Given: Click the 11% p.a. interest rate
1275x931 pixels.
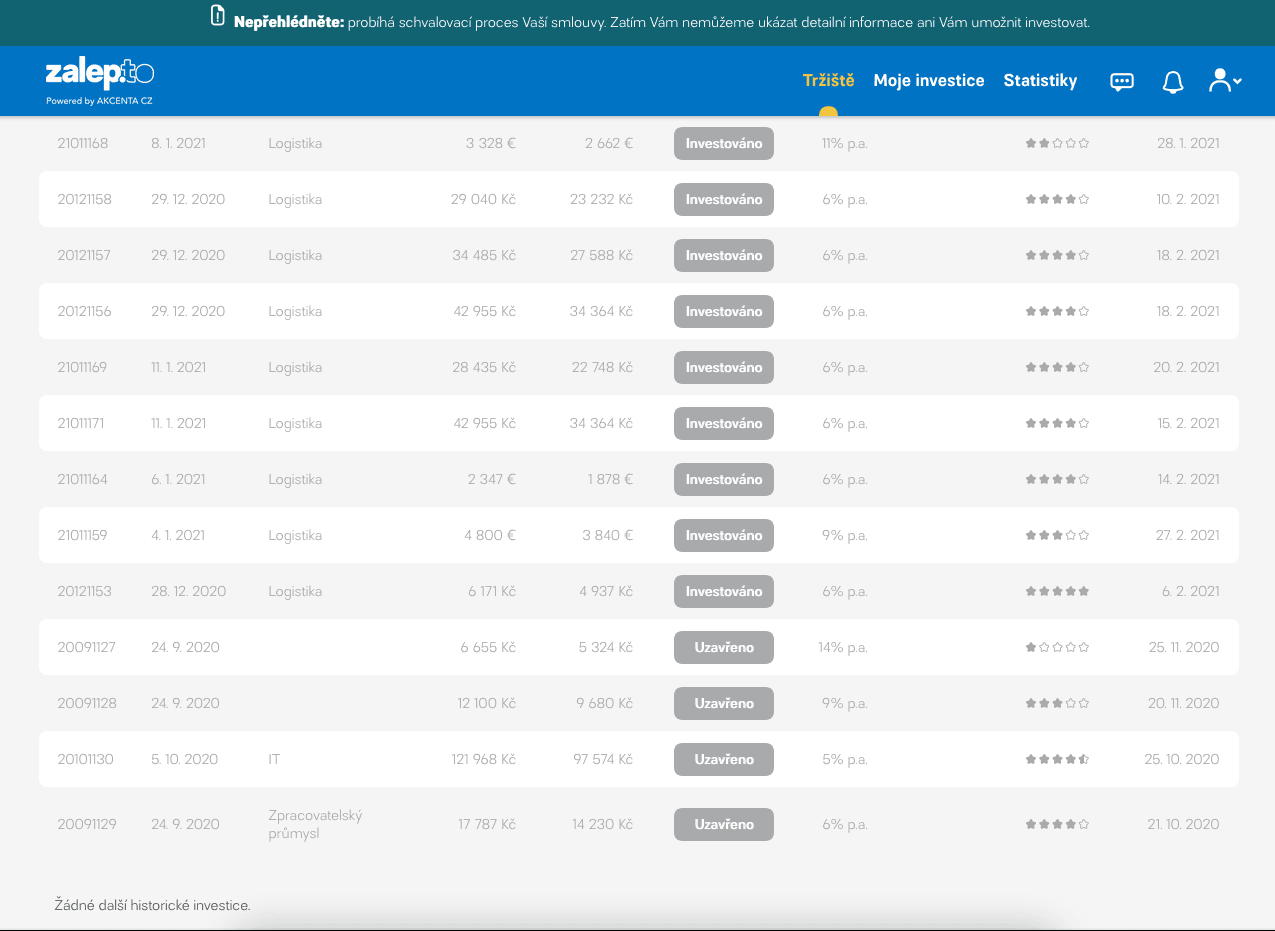Looking at the screenshot, I should coord(845,143).
